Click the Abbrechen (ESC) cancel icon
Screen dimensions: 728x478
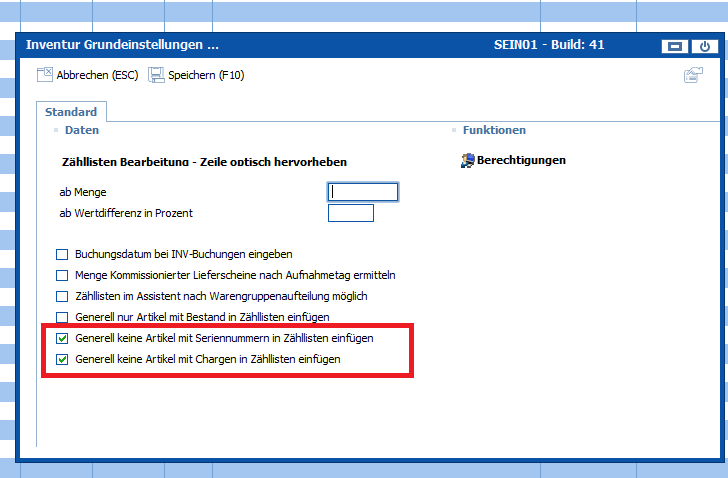pyautogui.click(x=44, y=75)
